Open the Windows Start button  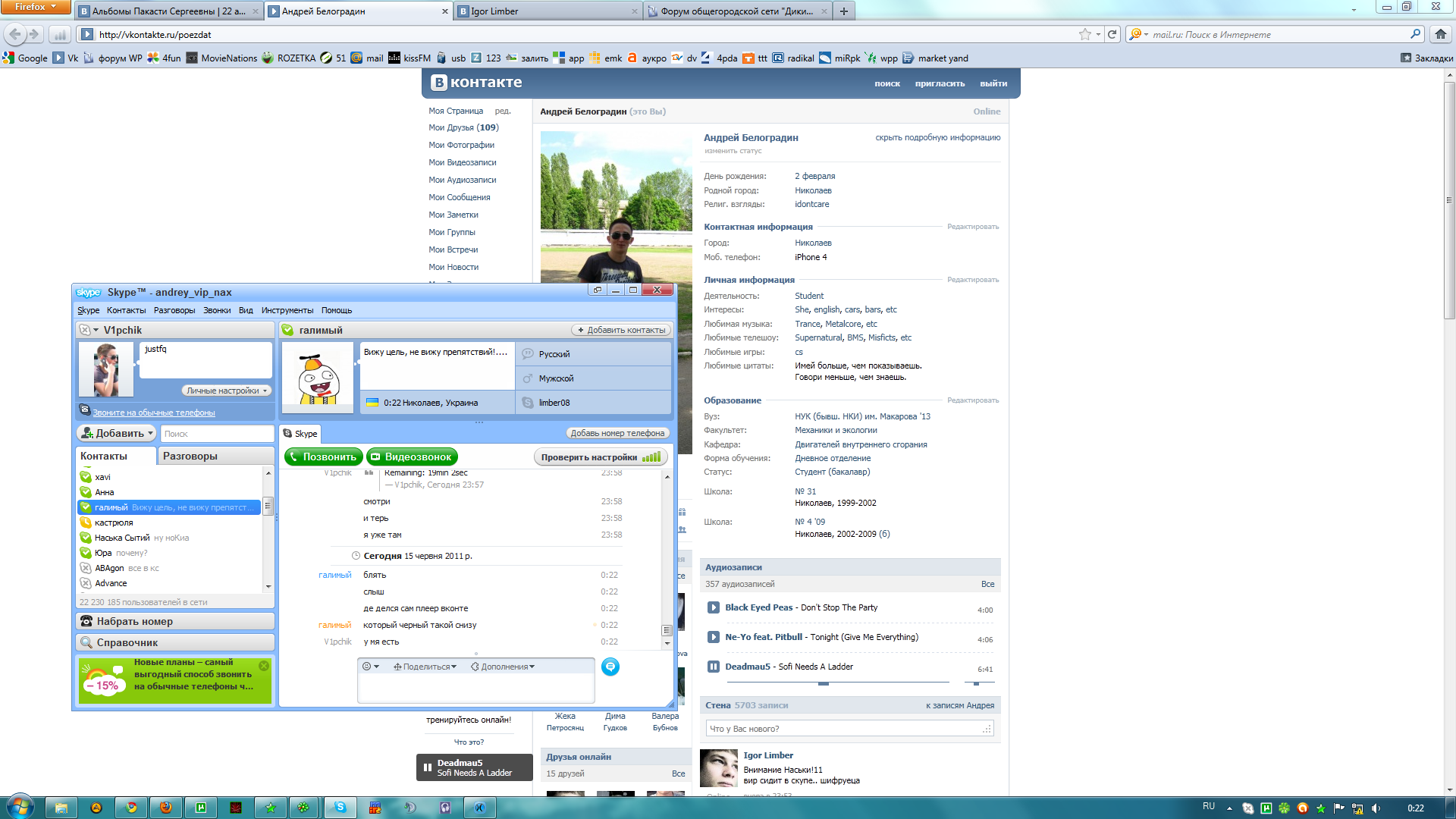pos(19,807)
